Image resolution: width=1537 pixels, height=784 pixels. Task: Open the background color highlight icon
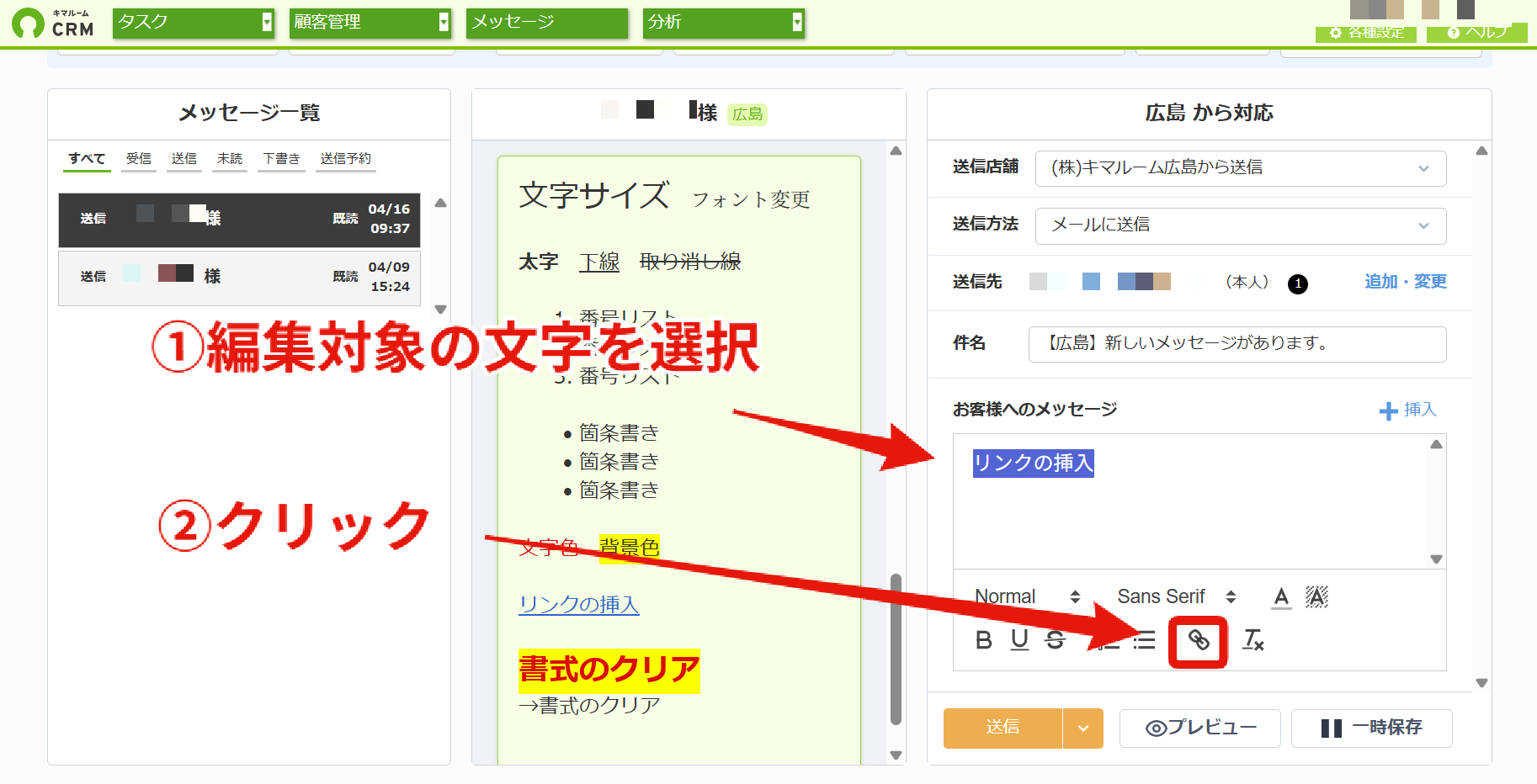point(1316,597)
